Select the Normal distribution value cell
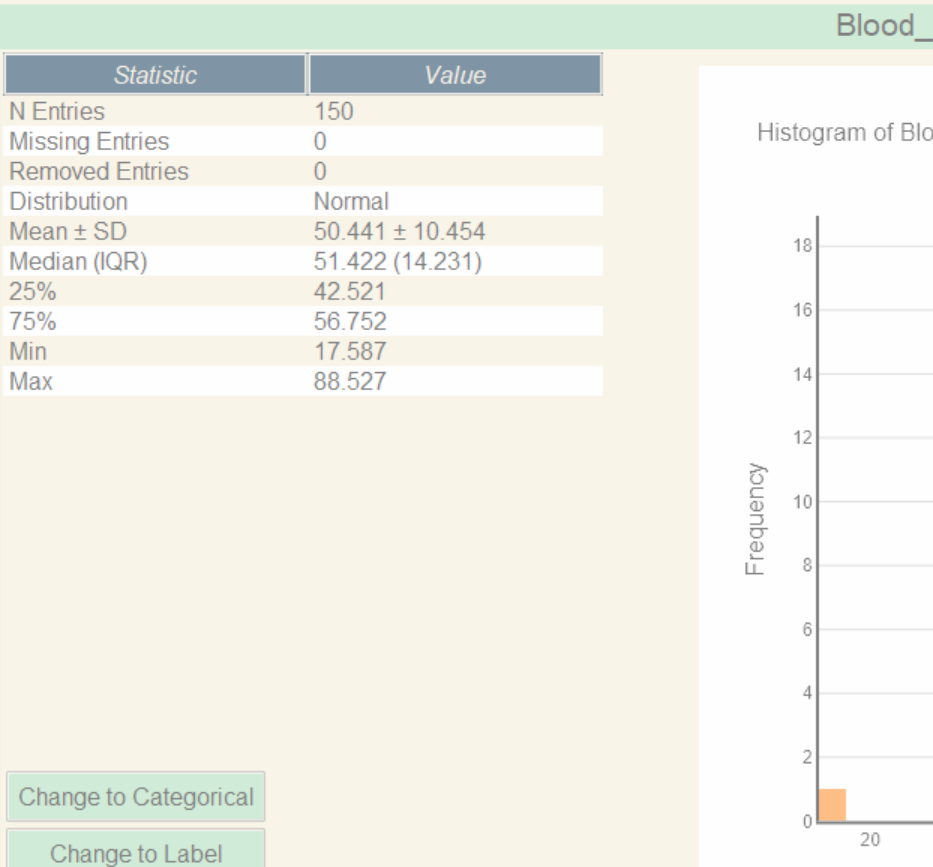Viewport: 933px width, 867px height. (x=351, y=201)
